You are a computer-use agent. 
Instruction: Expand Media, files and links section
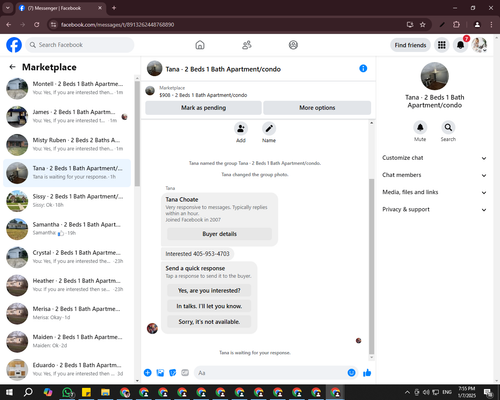coord(434,192)
